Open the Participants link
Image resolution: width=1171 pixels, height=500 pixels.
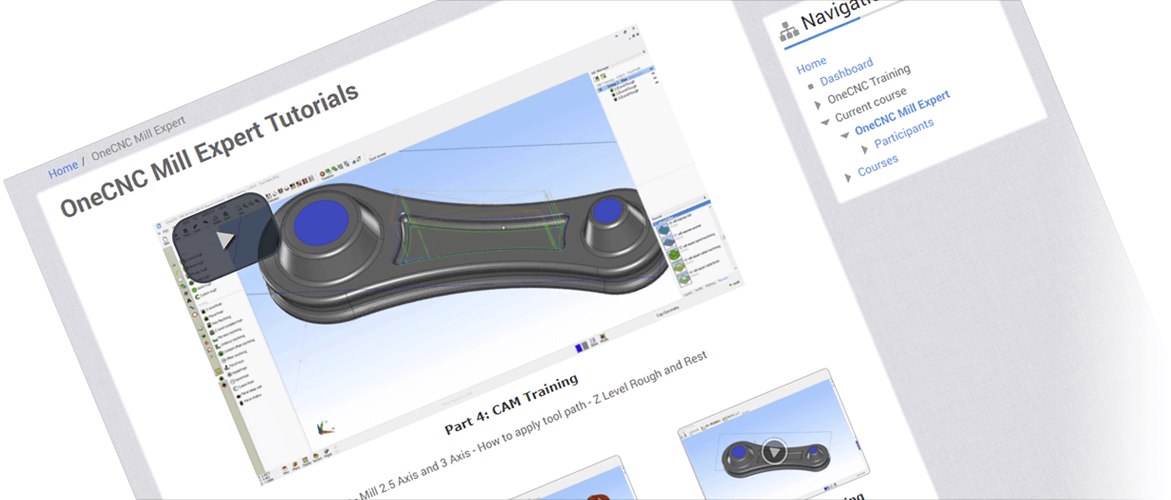904,133
